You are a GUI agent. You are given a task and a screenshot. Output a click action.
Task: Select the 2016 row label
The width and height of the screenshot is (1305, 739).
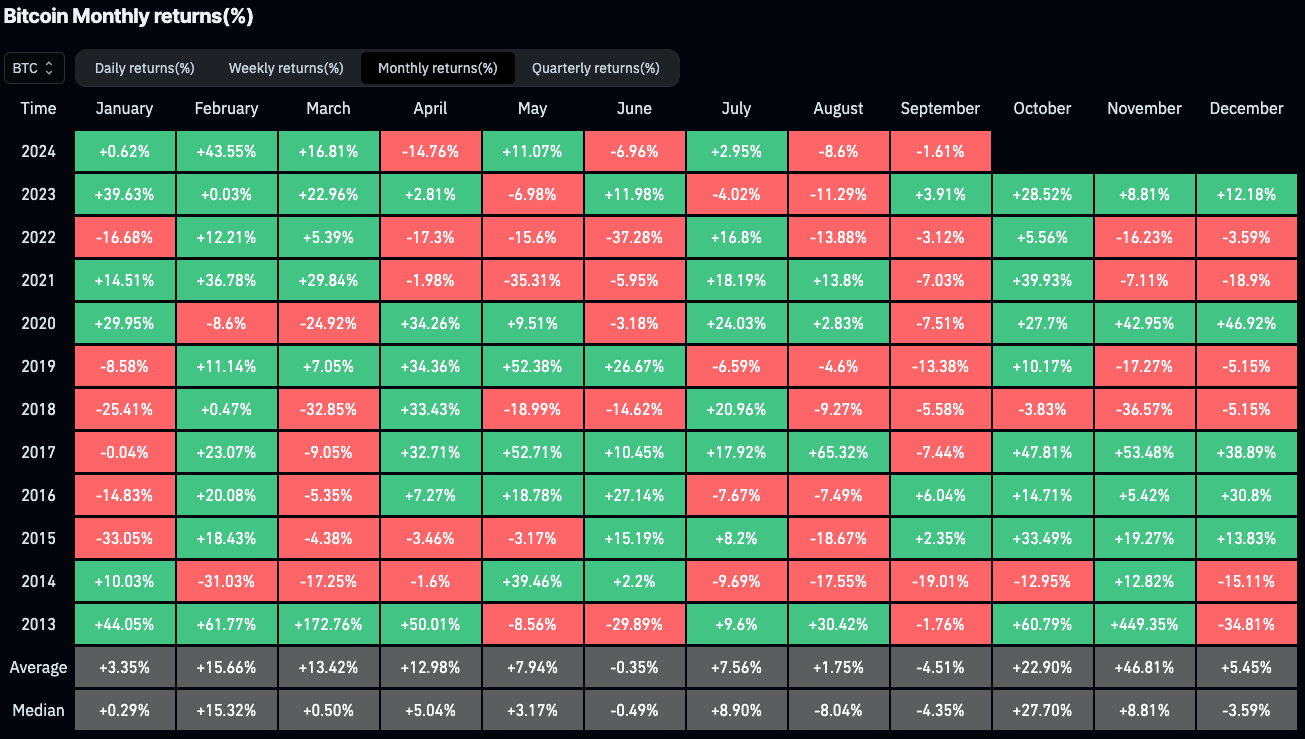38,495
